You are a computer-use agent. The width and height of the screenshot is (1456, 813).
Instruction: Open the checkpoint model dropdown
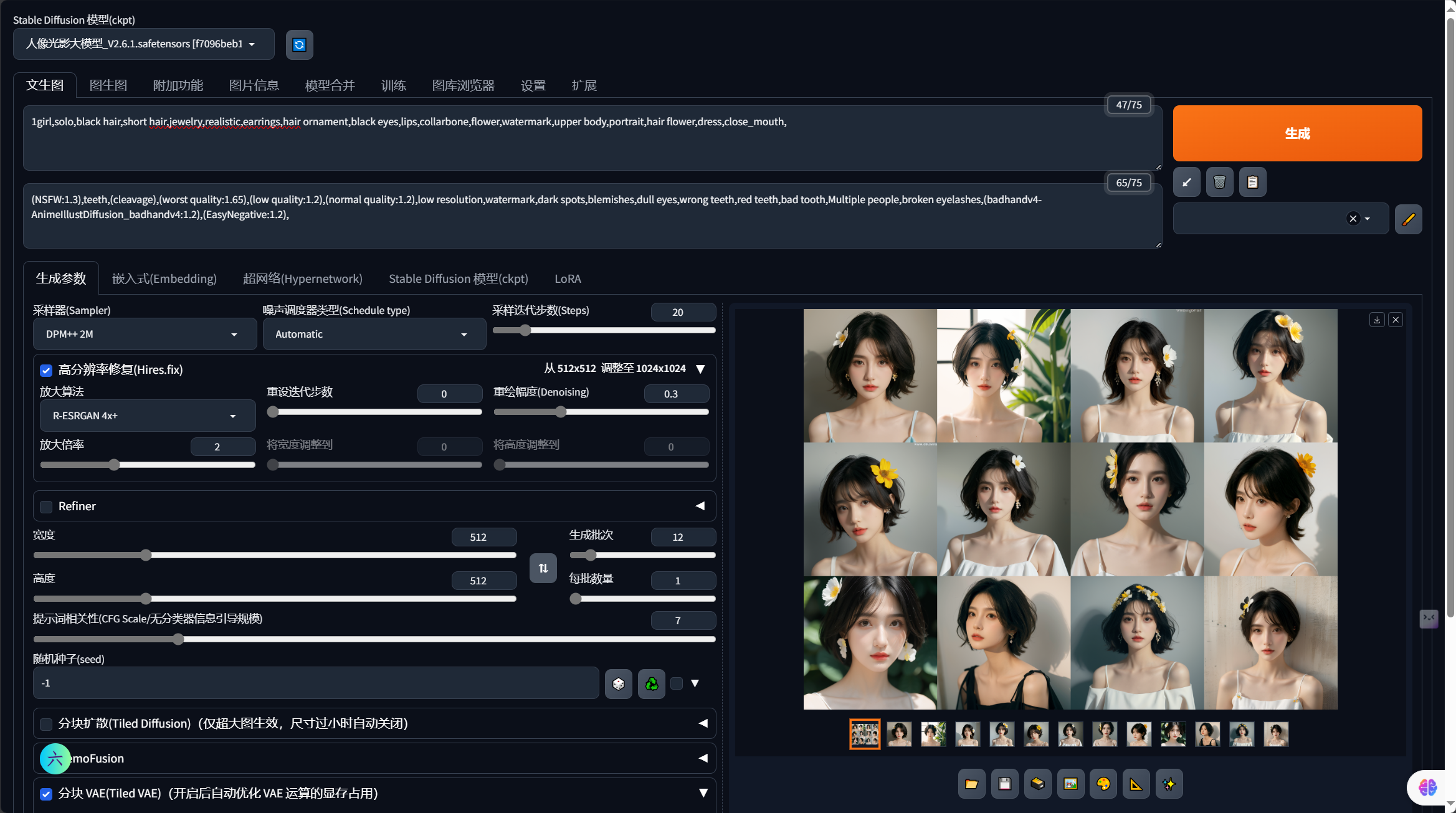(x=144, y=44)
